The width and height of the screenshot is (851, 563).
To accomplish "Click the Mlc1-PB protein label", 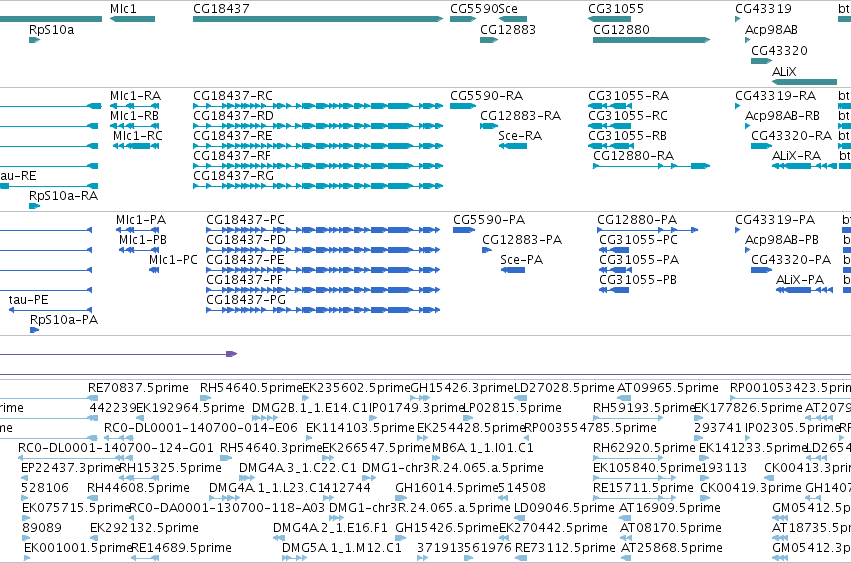I will 143,240.
